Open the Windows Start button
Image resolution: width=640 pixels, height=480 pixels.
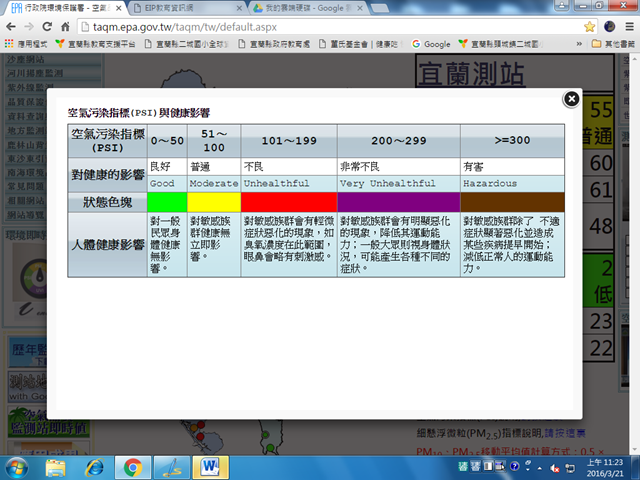(16, 468)
